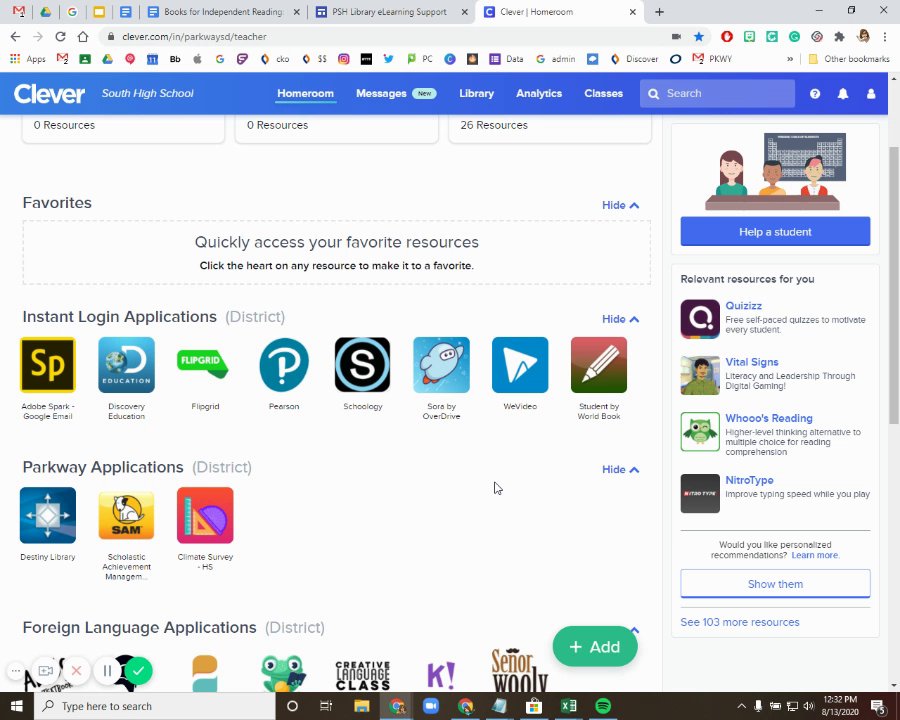Viewport: 900px width, 720px height.
Task: Open the WeVideo app
Action: pyautogui.click(x=520, y=365)
